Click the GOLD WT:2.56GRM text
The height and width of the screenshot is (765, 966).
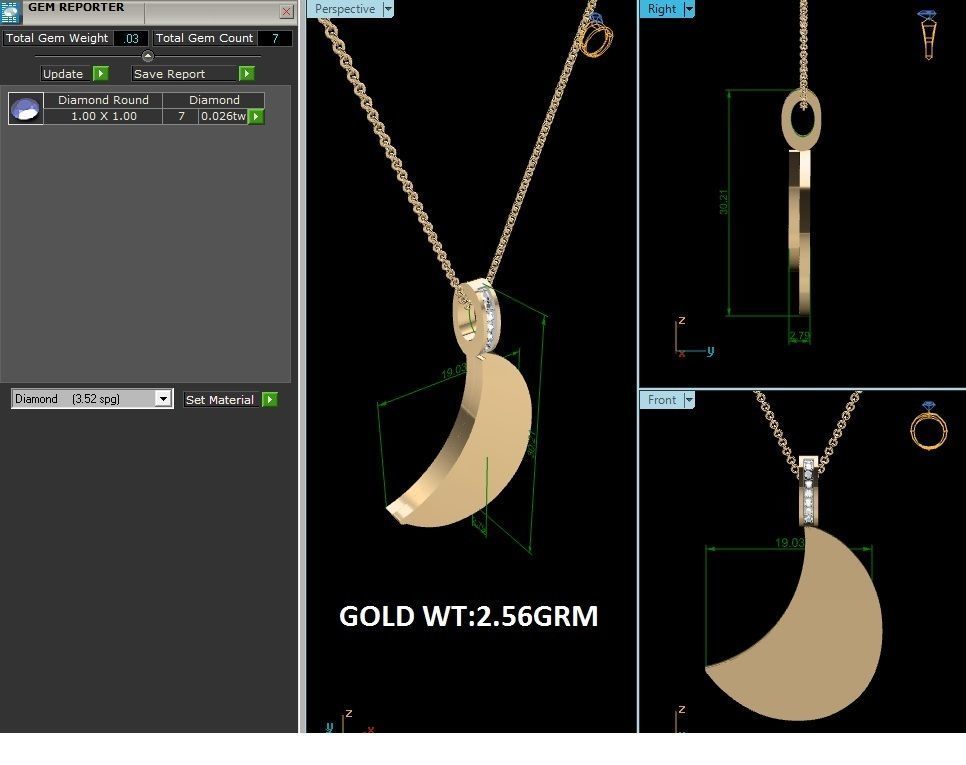click(x=469, y=617)
